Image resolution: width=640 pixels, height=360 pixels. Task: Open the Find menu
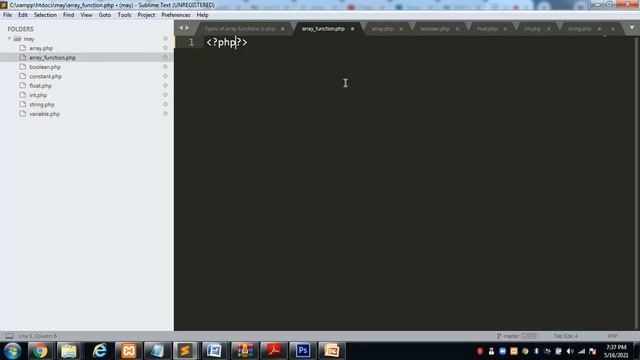69,15
